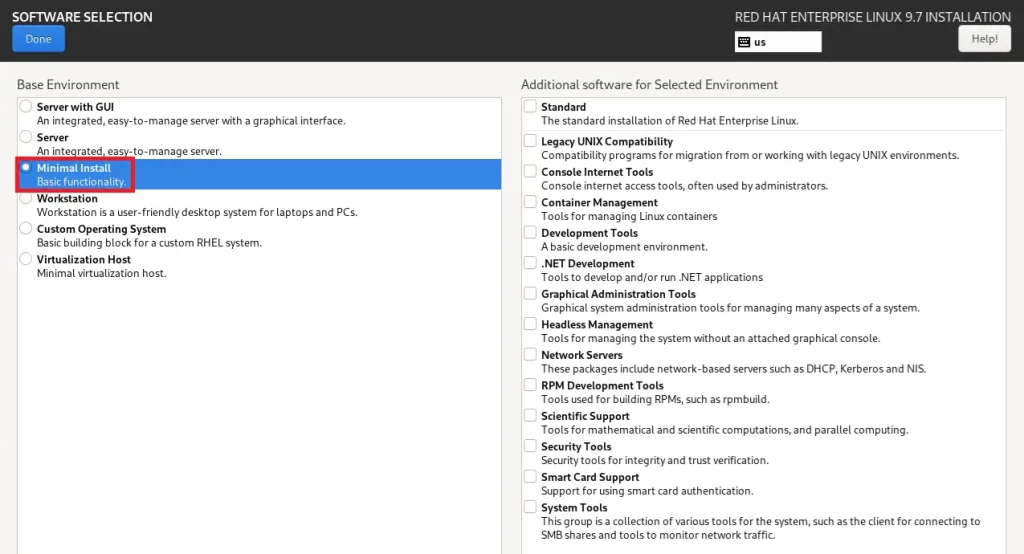Enable Container Management add-on
The image size is (1024, 554).
click(530, 203)
